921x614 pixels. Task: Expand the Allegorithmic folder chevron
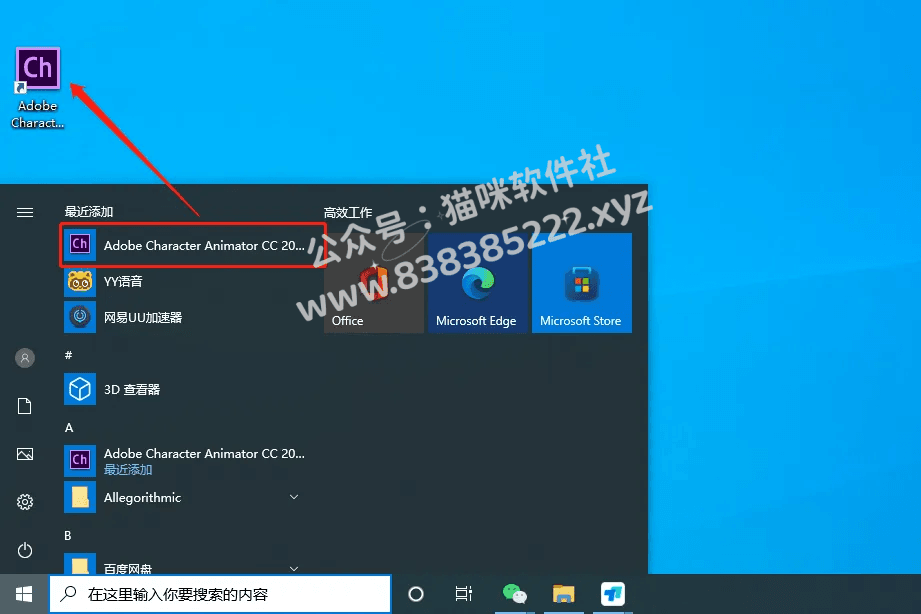tap(294, 497)
